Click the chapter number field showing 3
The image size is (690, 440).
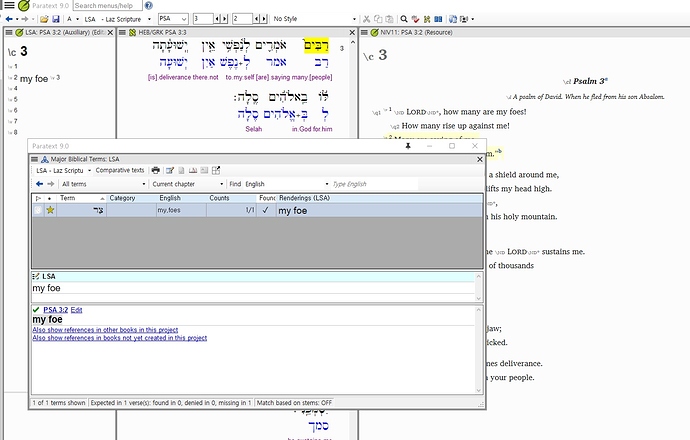[203, 19]
